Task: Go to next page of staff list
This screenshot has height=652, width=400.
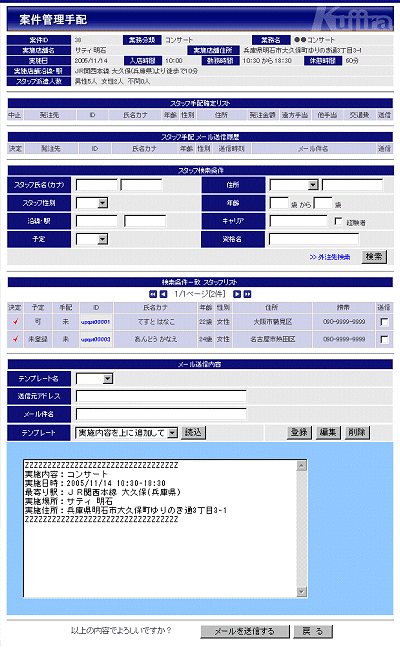Action: [237, 294]
